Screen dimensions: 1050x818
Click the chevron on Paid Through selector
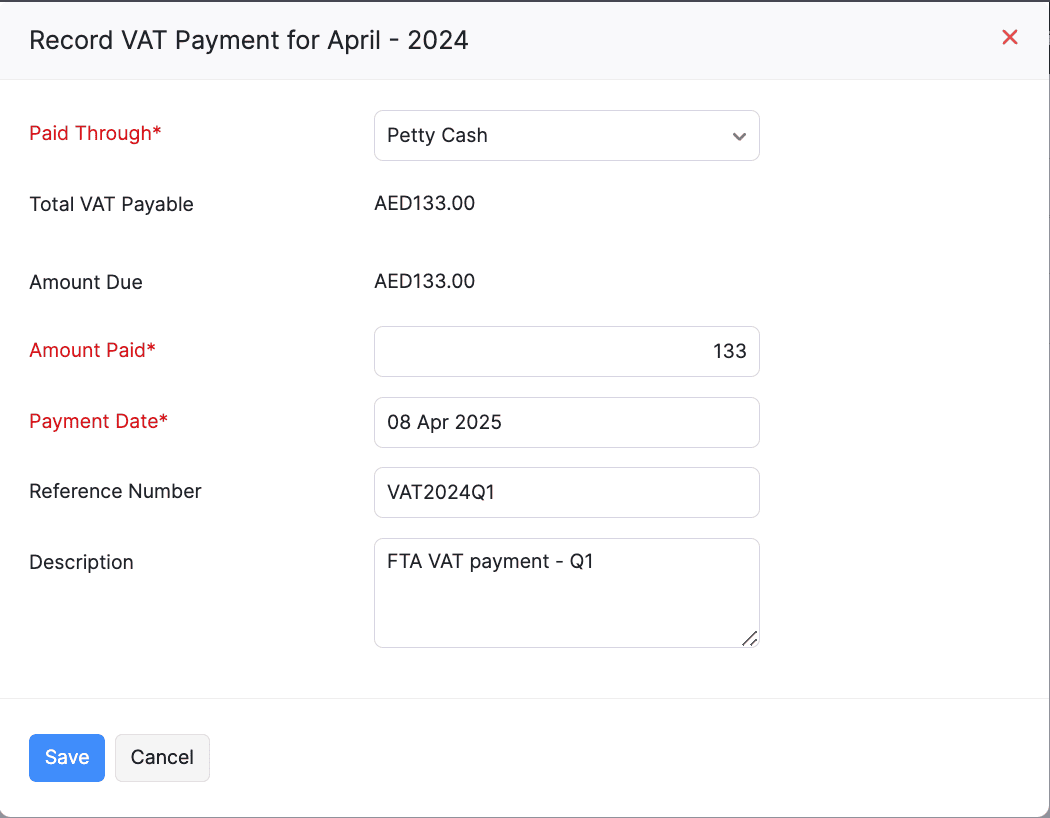pos(738,135)
